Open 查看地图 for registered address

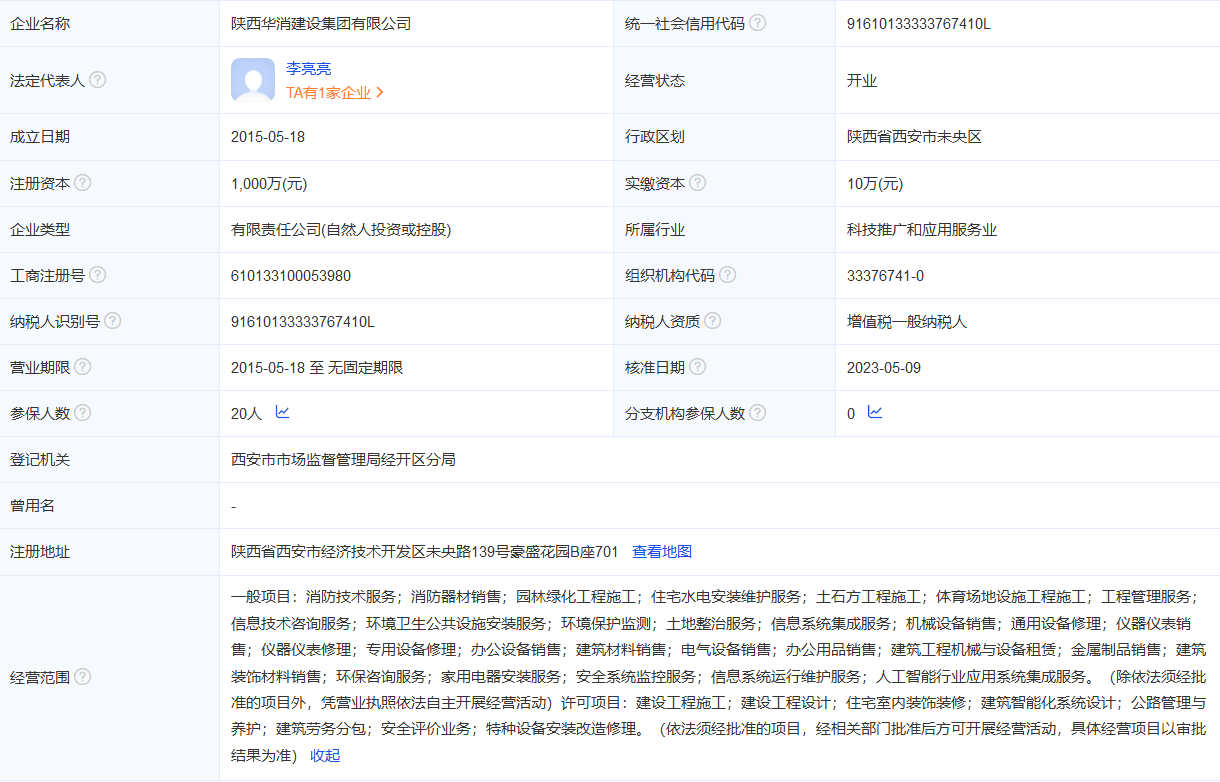[x=662, y=551]
